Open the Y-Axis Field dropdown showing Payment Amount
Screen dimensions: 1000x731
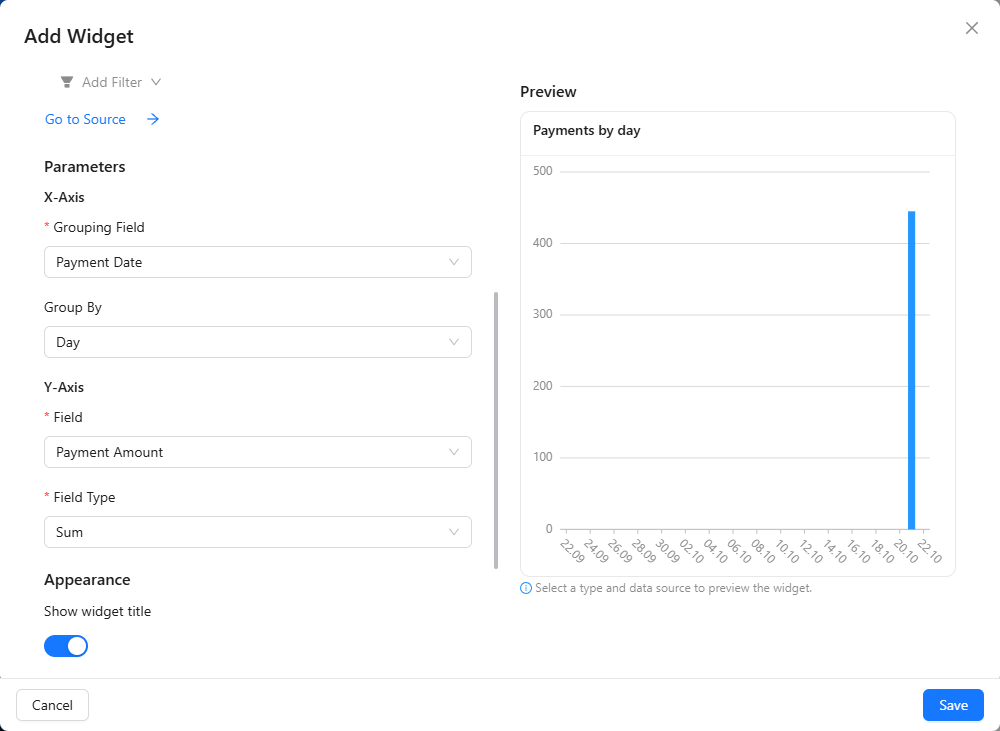[258, 452]
